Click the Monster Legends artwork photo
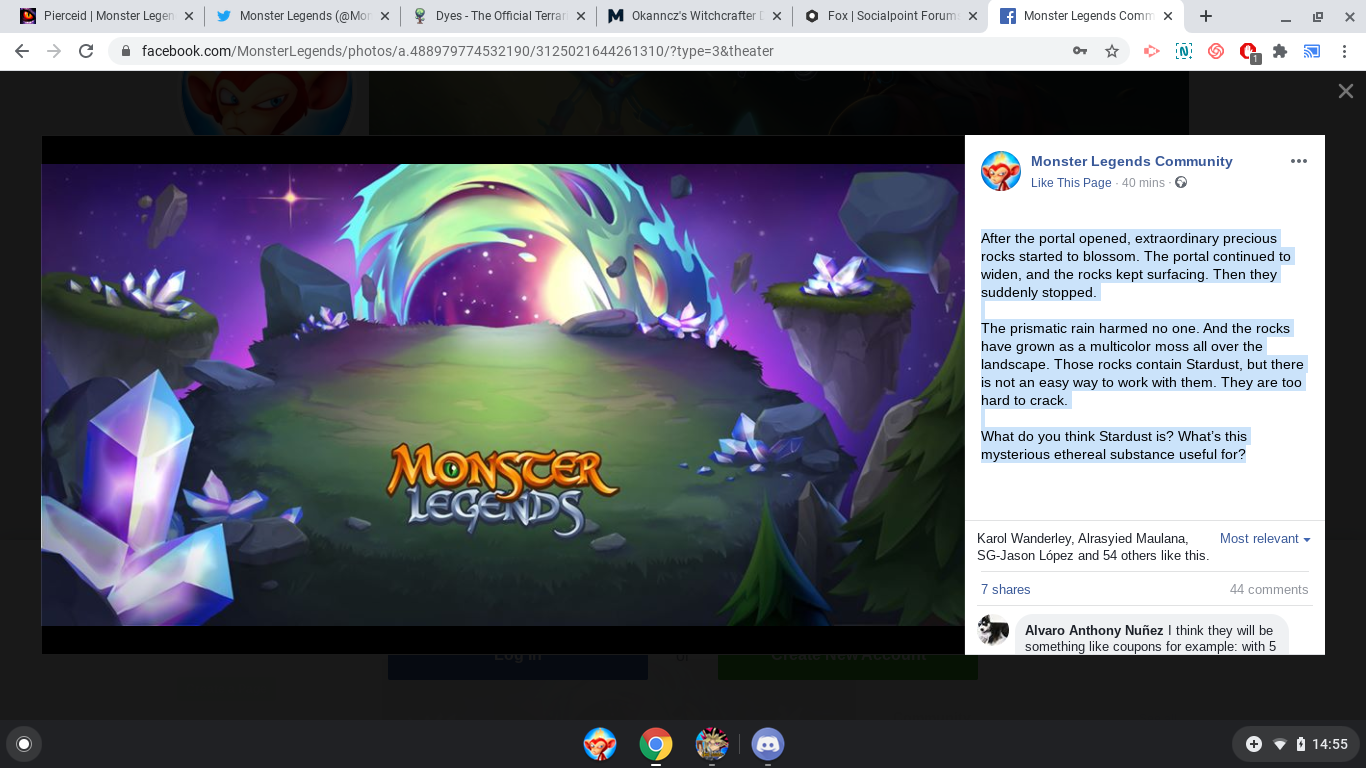1366x768 pixels. (x=503, y=395)
